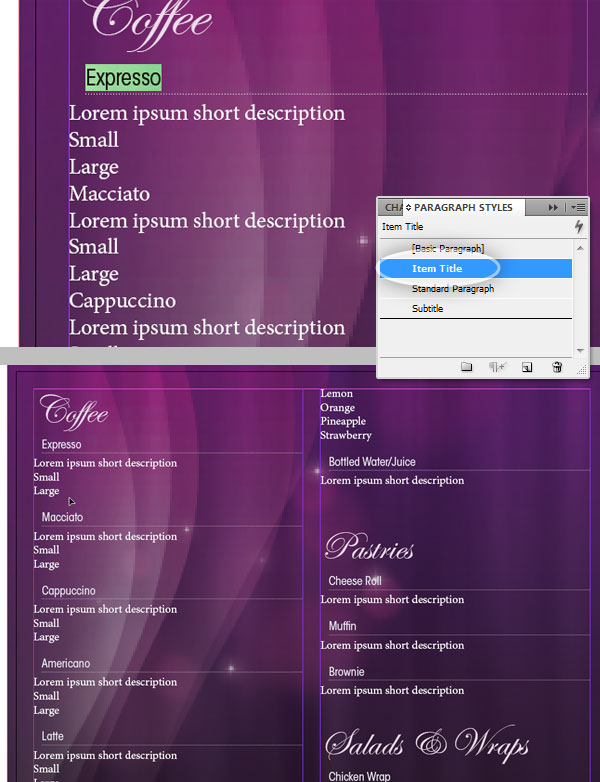Apply the Subtitle paragraph style
The image size is (600, 782).
coord(476,308)
